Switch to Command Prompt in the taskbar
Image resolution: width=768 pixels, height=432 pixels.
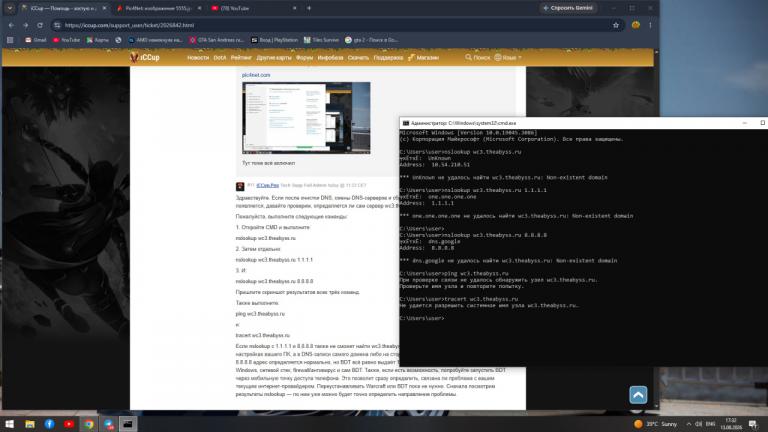128,424
